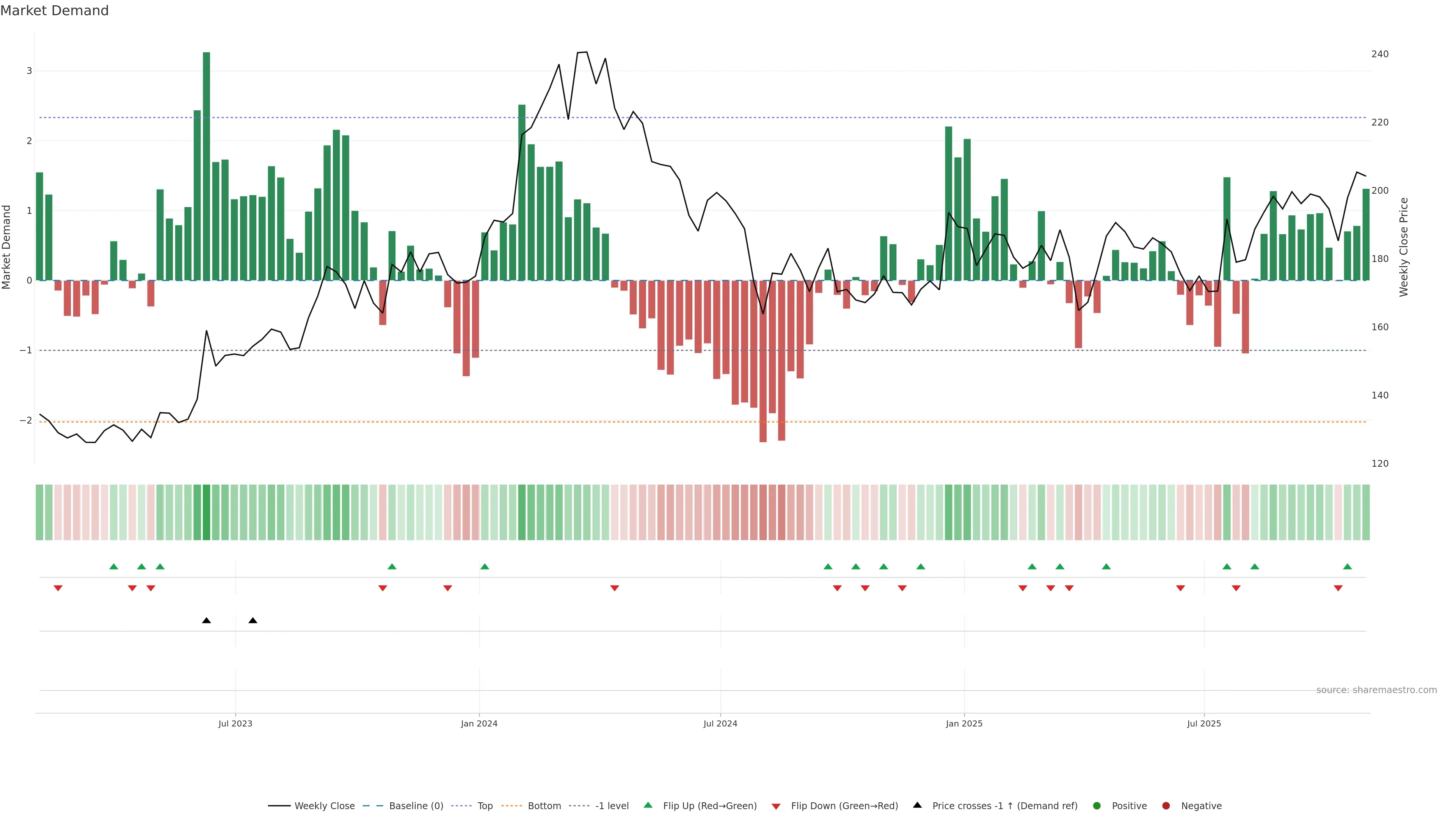The width and height of the screenshot is (1456, 819).
Task: Click the green Positive legend circle
Action: click(x=1097, y=805)
